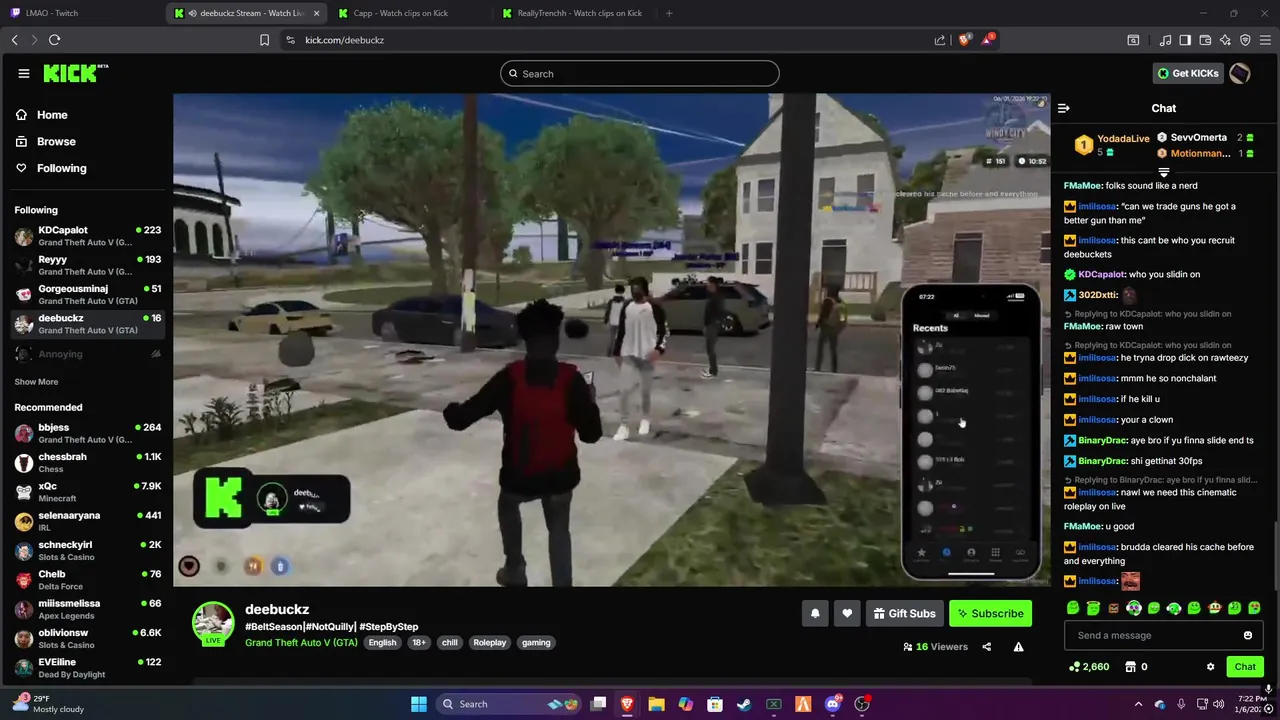Go back to previous page

[x=14, y=40]
